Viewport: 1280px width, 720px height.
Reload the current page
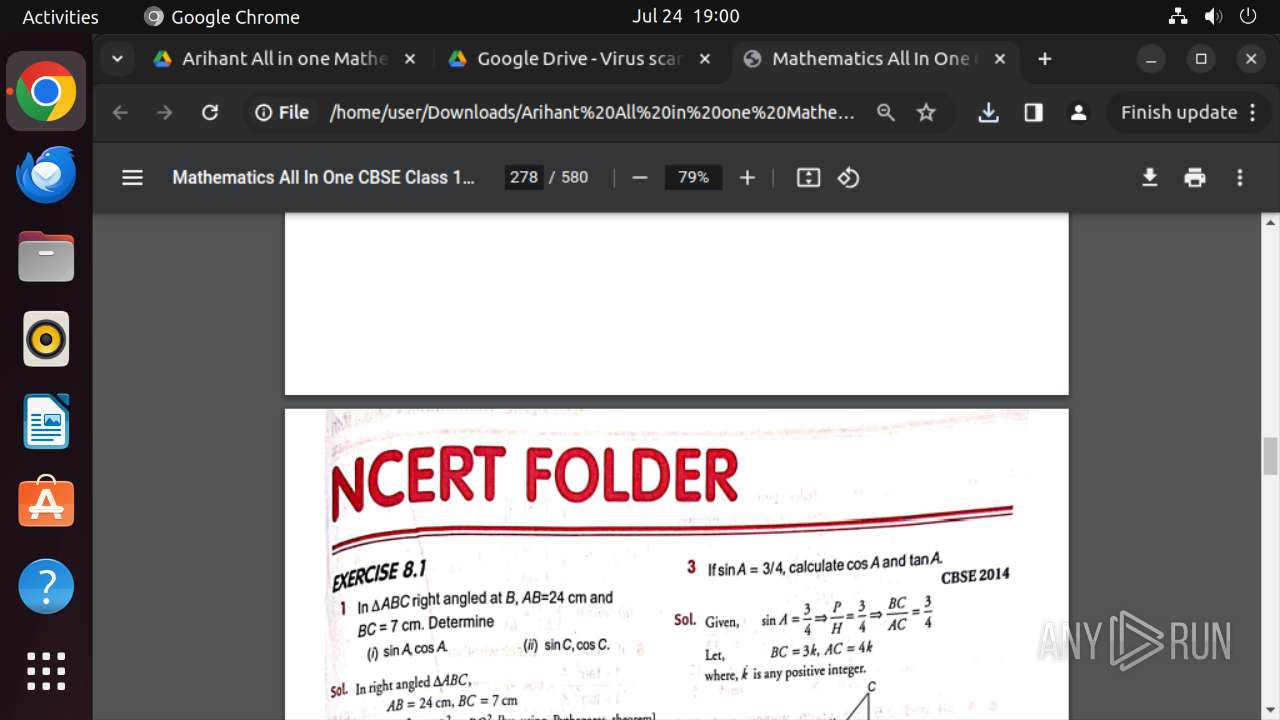pos(210,113)
